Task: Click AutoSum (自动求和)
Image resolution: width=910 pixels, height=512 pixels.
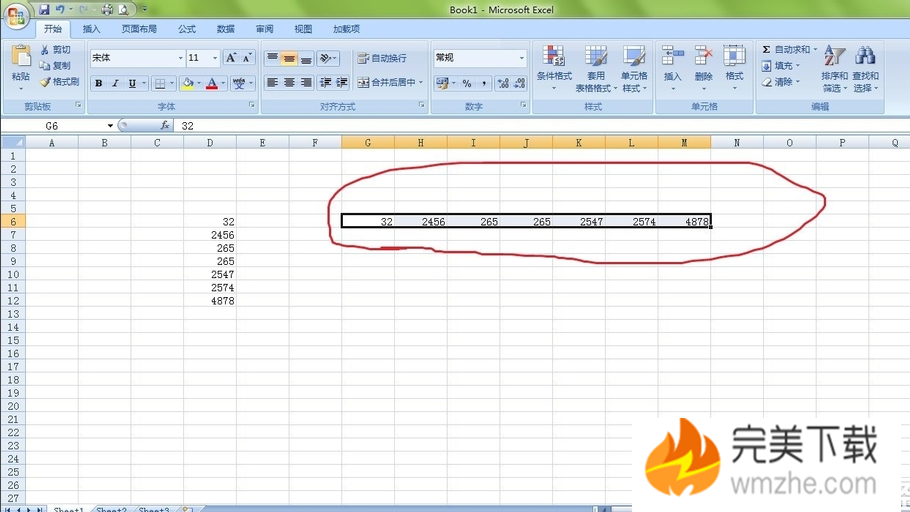Action: tap(786, 49)
